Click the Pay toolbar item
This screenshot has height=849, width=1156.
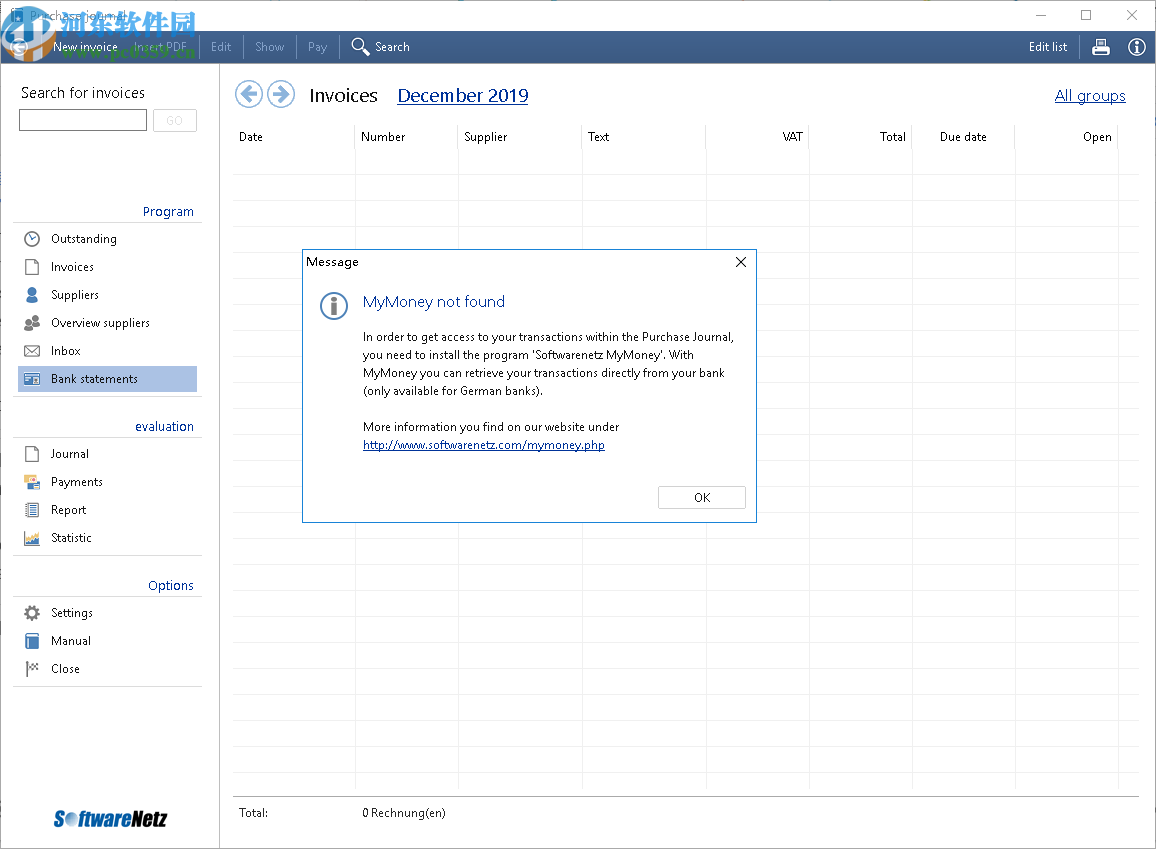tap(318, 47)
